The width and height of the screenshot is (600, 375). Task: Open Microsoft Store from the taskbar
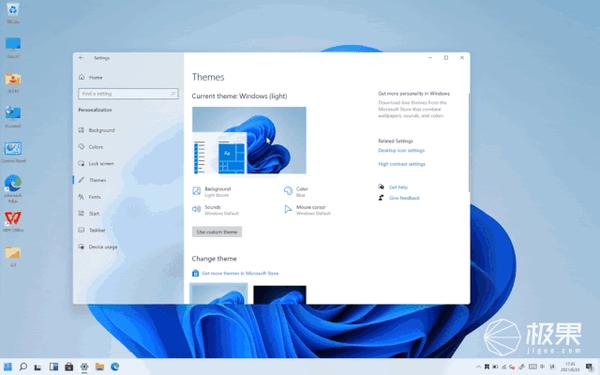click(69, 367)
